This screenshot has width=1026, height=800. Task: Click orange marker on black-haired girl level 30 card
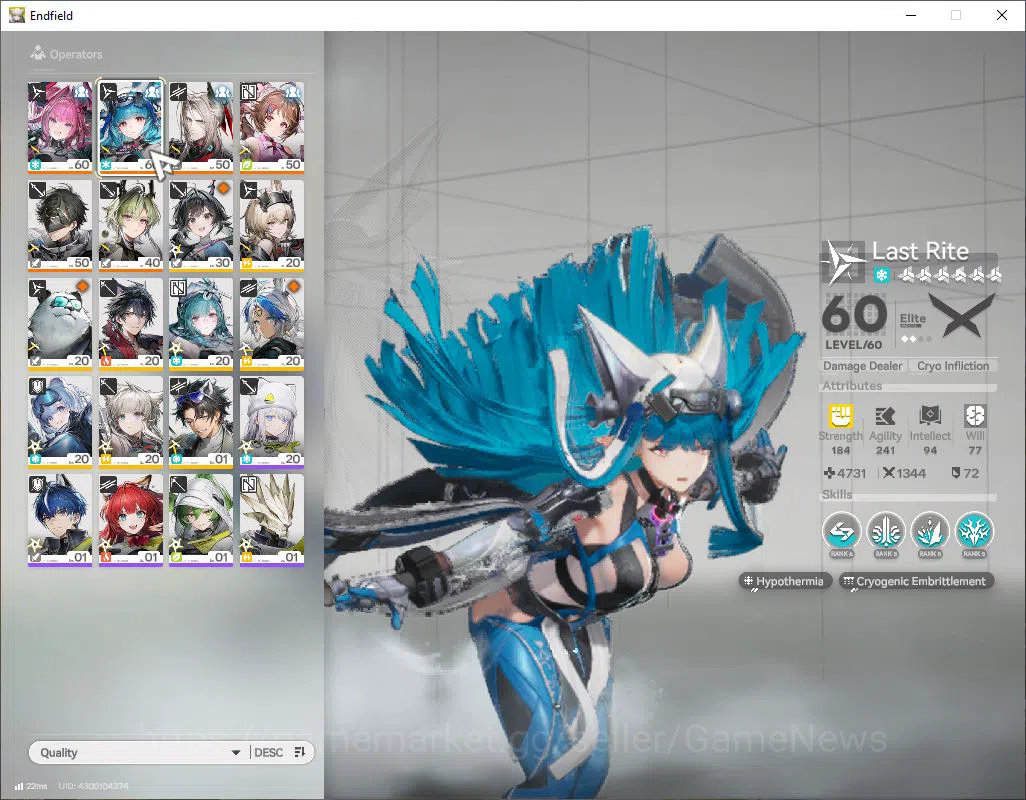point(223,189)
